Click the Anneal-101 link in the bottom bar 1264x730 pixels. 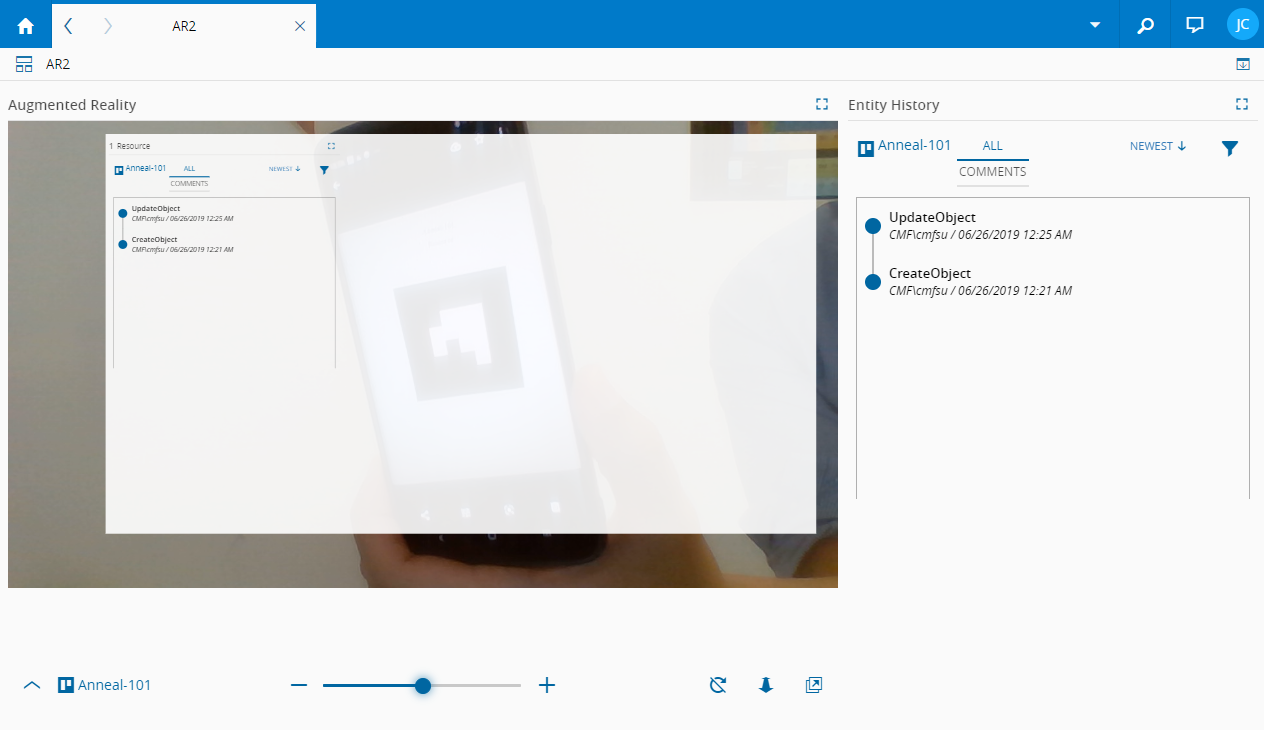(x=114, y=685)
